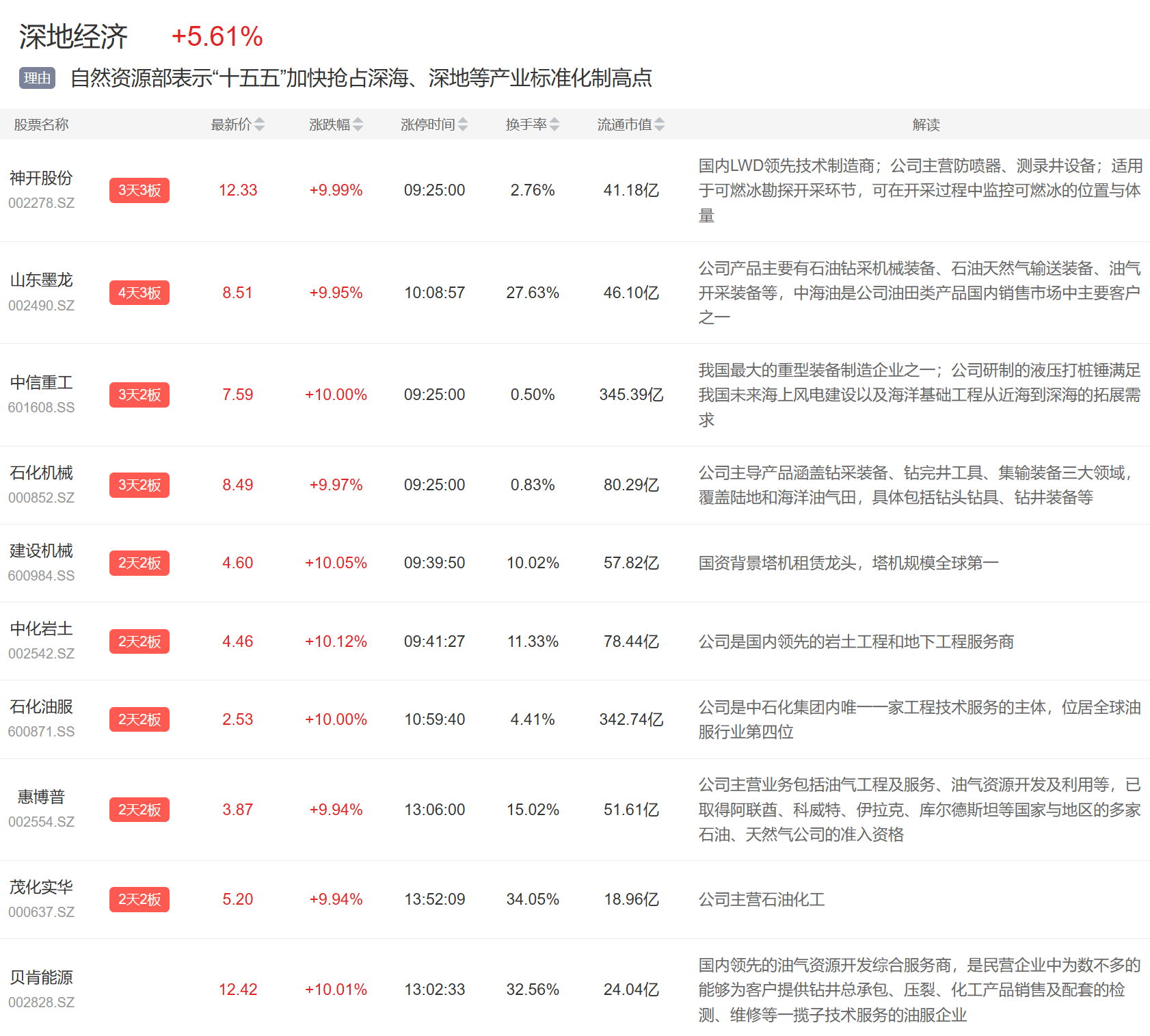
Task: Click the 理由 tag badge
Action: pyautogui.click(x=37, y=78)
